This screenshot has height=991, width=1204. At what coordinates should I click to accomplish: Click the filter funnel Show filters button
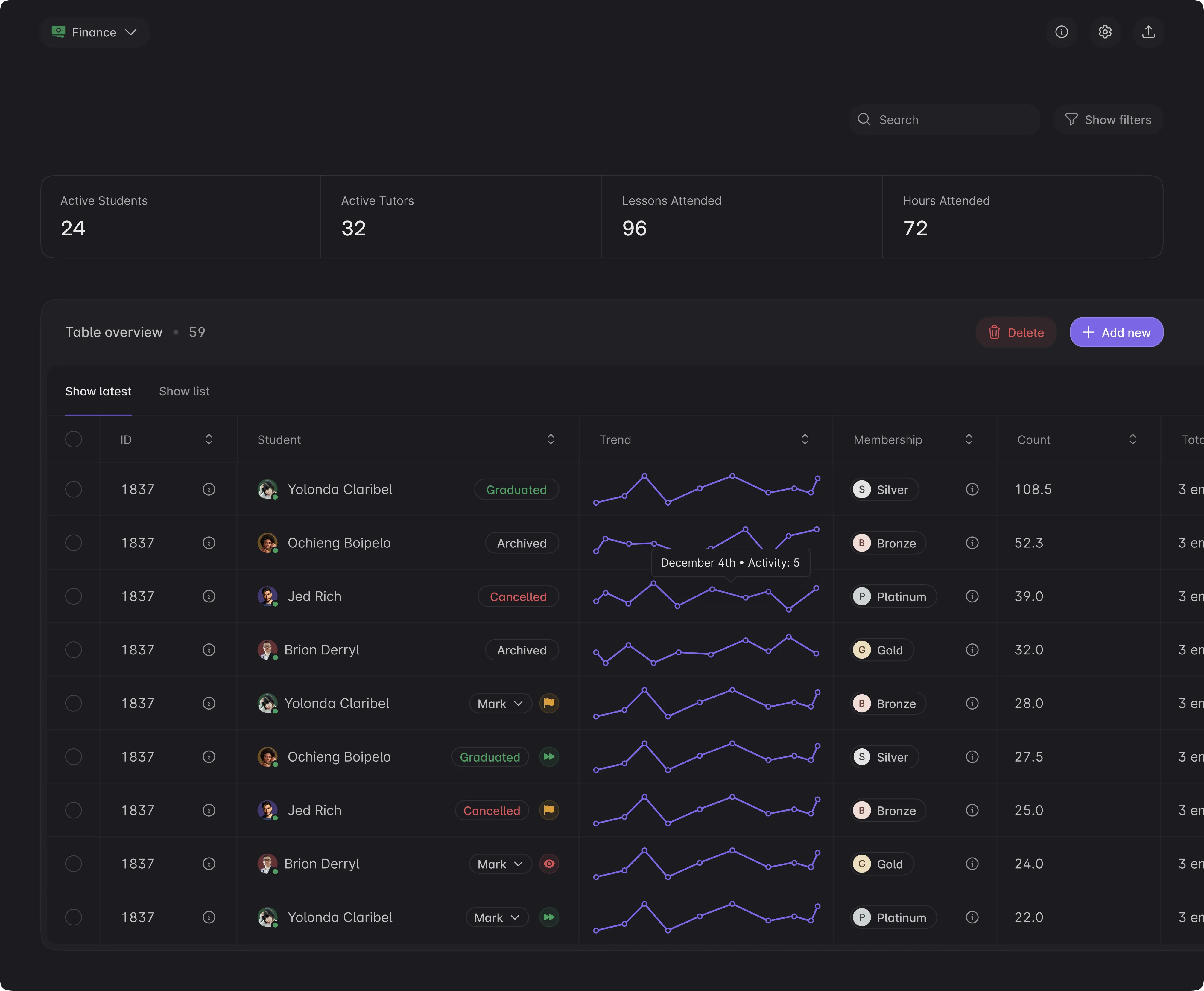(x=1108, y=120)
